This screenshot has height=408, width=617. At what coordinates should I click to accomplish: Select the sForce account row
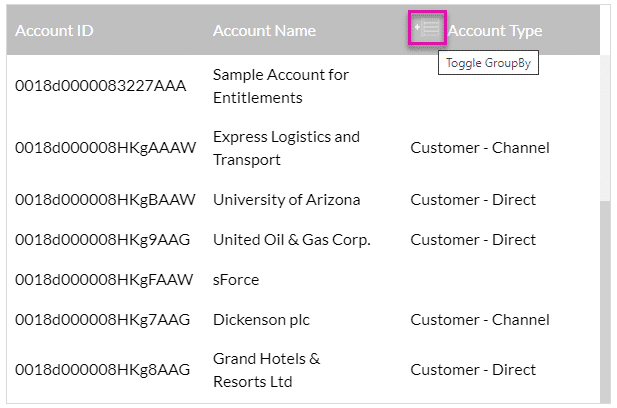point(236,280)
